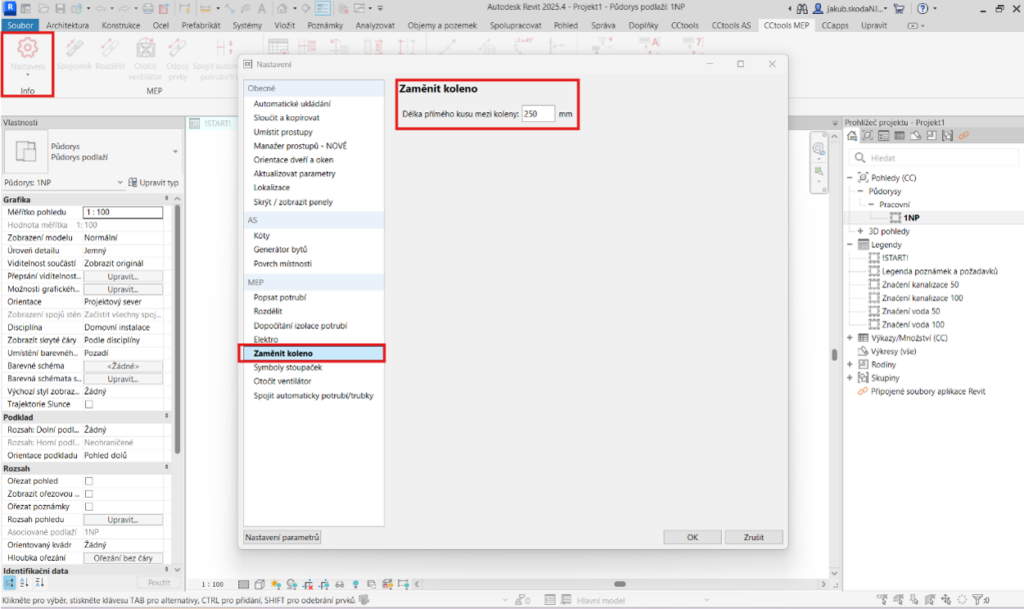Enable Zobrazit ořezovou checkbox

pos(89,494)
